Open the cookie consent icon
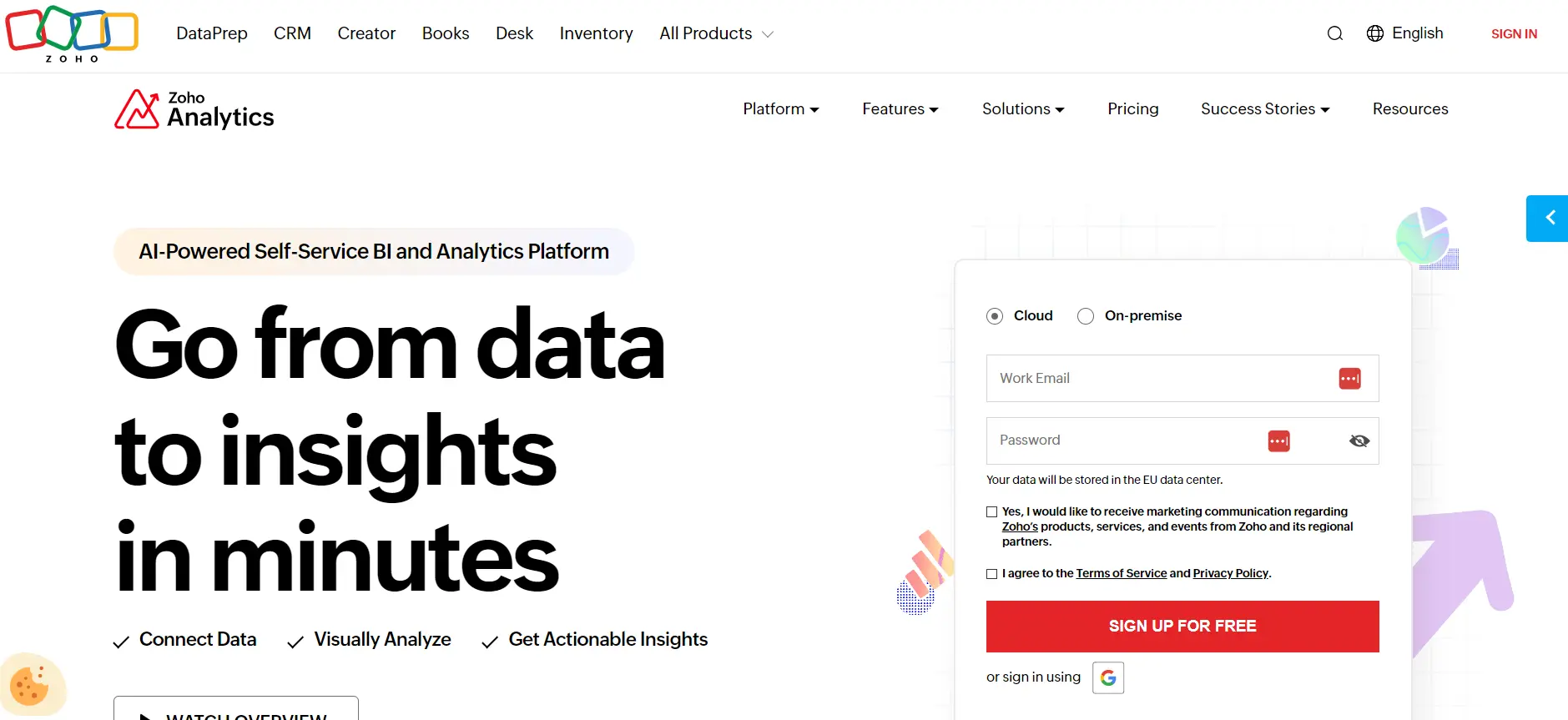This screenshot has height=720, width=1568. pyautogui.click(x=33, y=685)
